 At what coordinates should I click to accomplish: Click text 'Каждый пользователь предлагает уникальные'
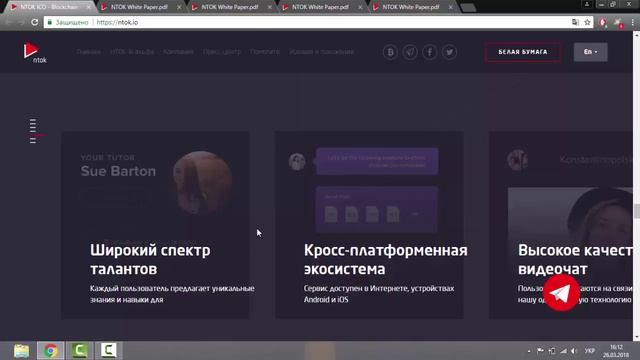172,289
